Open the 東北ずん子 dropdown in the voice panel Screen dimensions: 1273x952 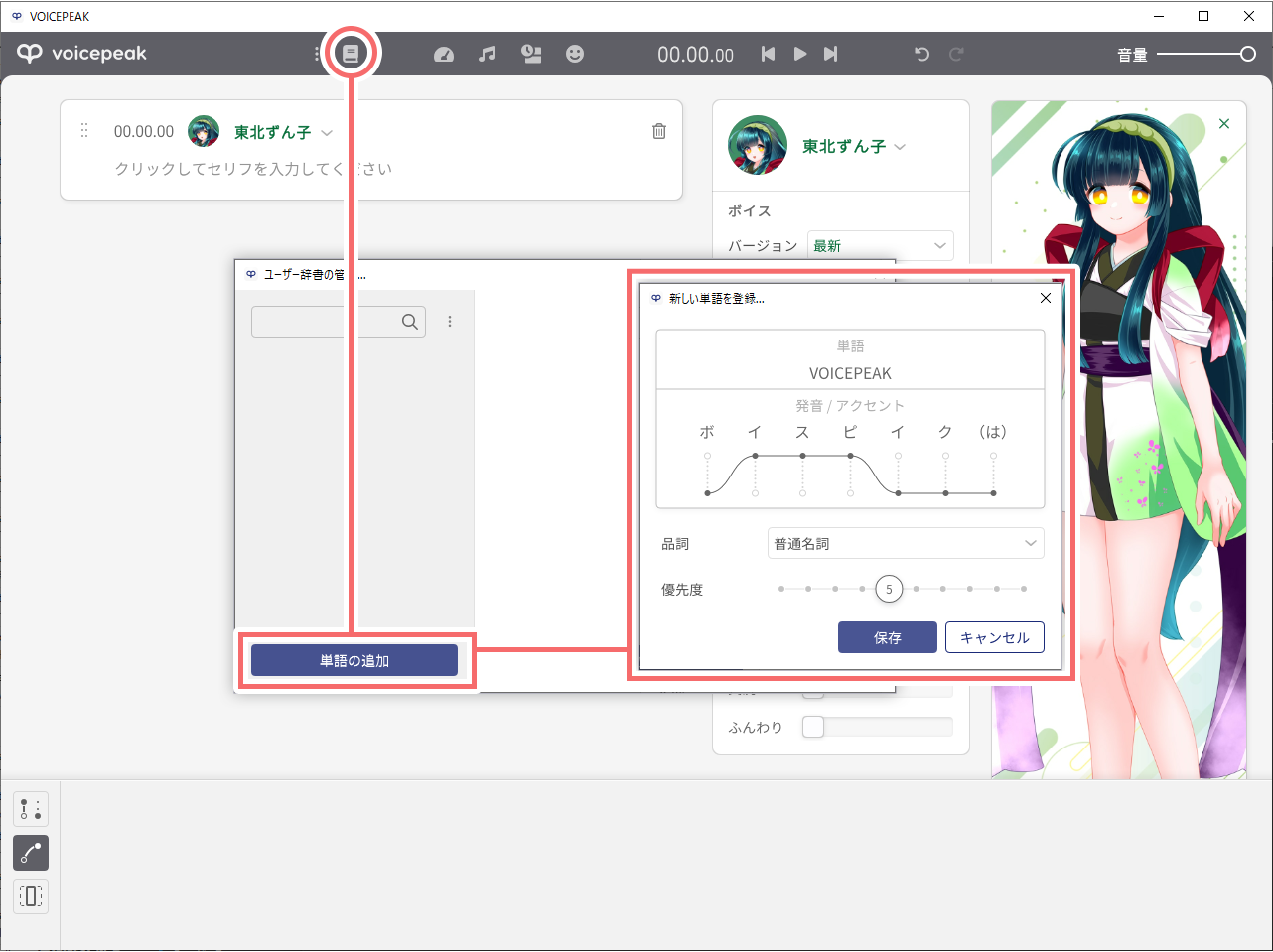[x=854, y=146]
